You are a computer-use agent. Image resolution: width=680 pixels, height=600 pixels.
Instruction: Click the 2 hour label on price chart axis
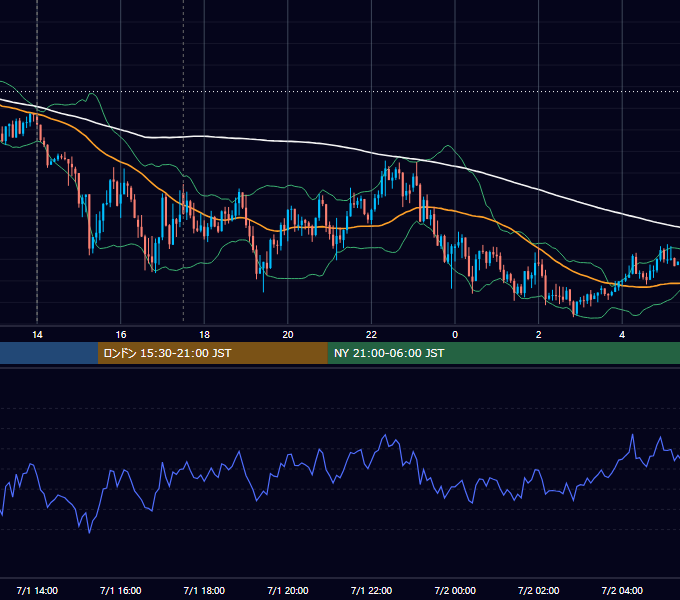(x=539, y=334)
